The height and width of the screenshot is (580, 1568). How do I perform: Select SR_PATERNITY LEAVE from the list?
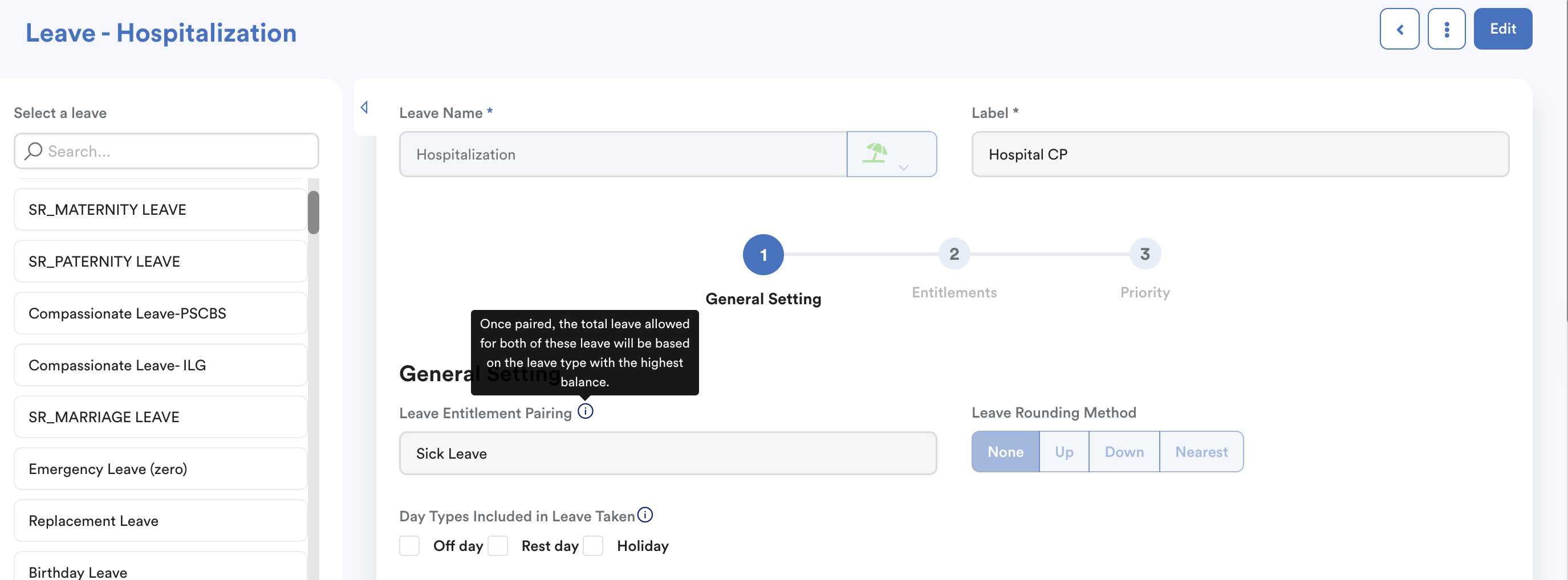coord(160,262)
